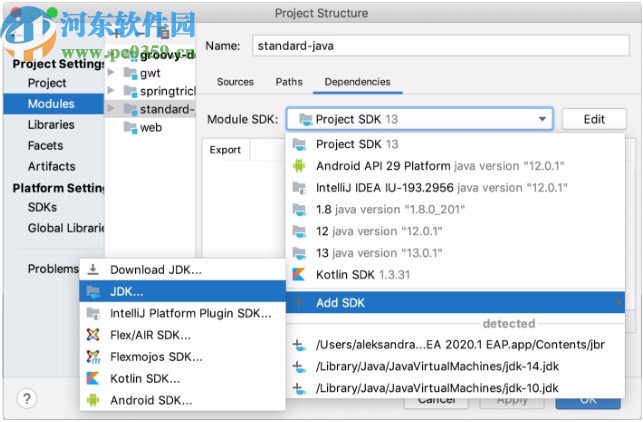Image resolution: width=643 pixels, height=422 pixels.
Task: Expand the standard- module tree node
Action: (x=111, y=108)
